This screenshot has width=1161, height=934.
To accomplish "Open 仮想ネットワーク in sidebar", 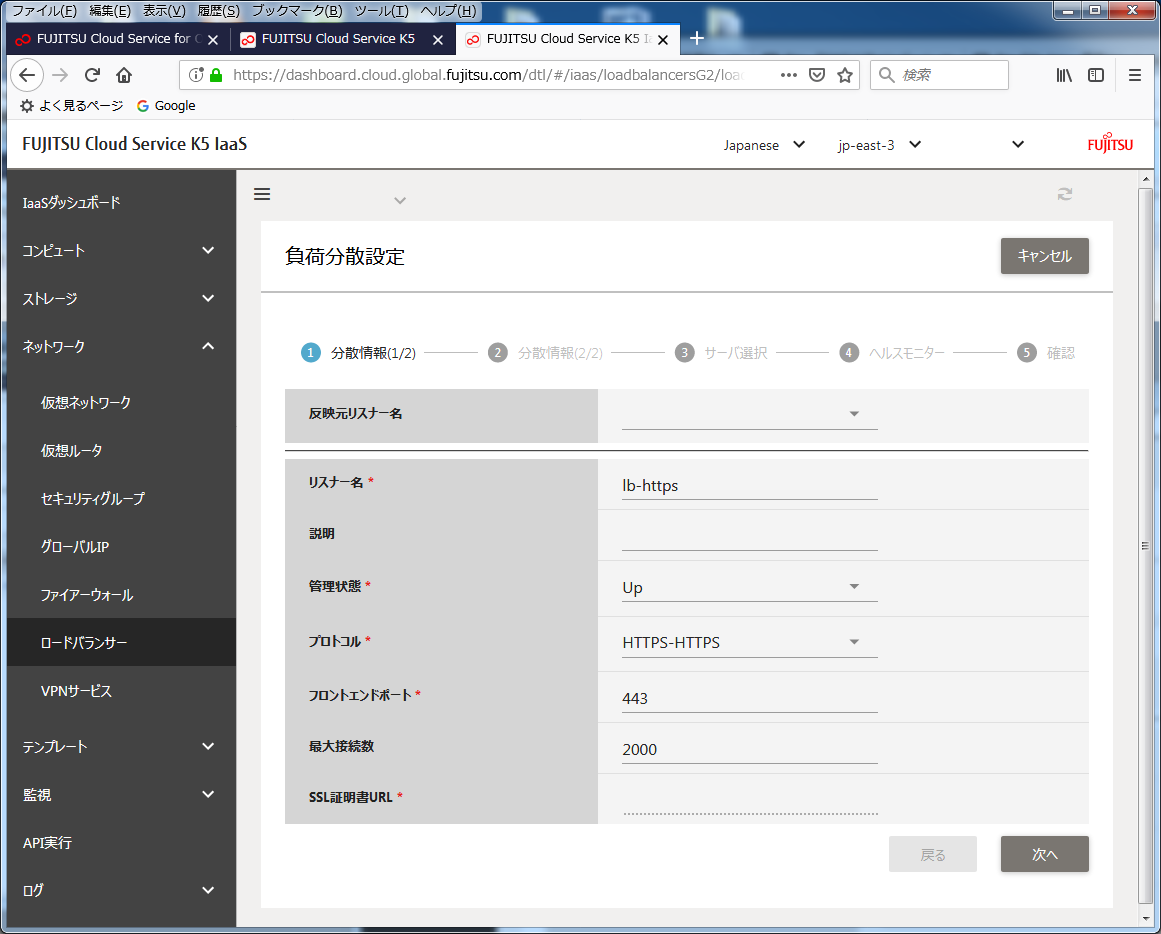I will pyautogui.click(x=86, y=402).
